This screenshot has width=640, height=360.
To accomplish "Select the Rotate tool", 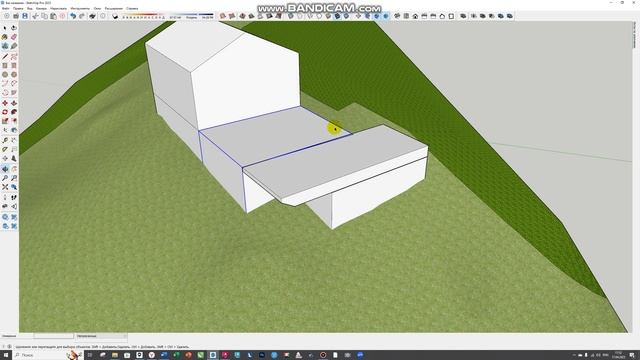I will pyautogui.click(x=5, y=112).
